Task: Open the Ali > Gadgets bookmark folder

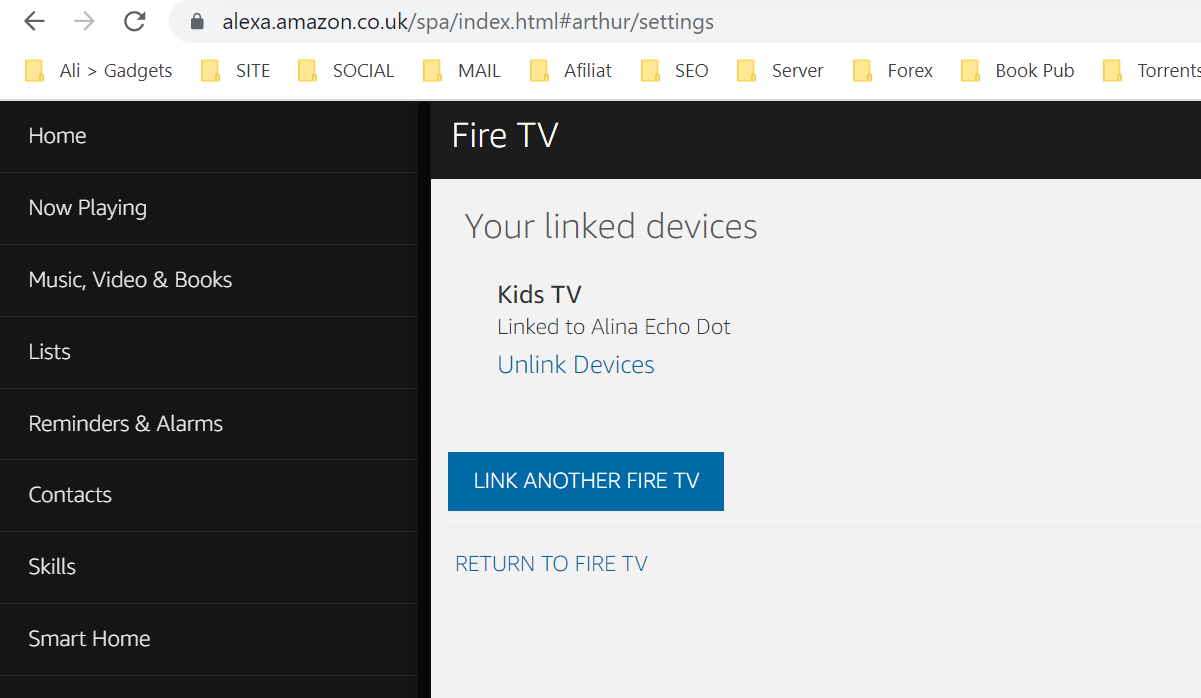Action: click(x=99, y=70)
